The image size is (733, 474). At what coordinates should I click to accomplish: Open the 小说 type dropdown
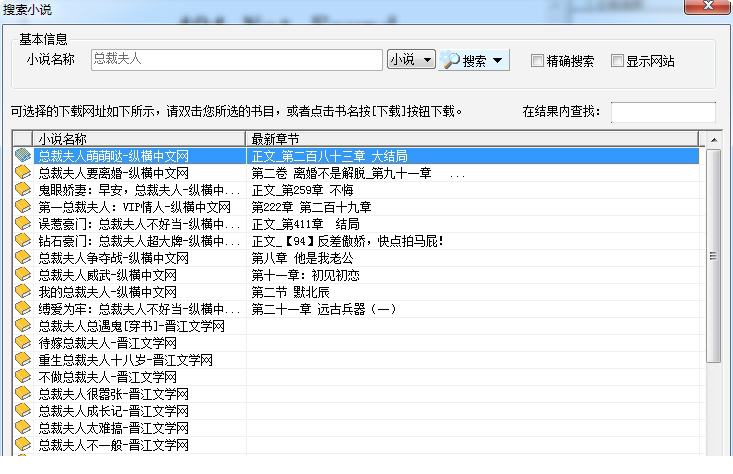(411, 59)
